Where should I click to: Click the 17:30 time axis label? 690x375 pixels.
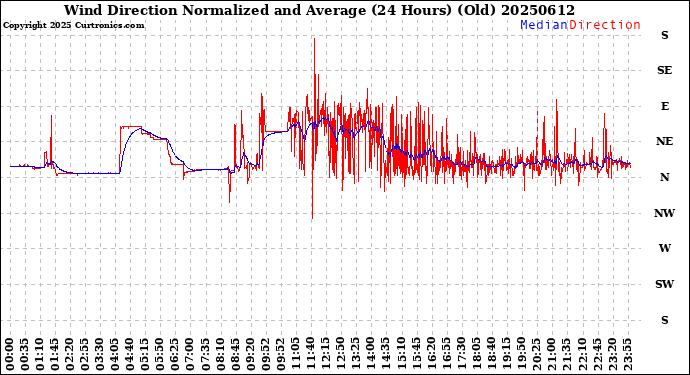461,354
